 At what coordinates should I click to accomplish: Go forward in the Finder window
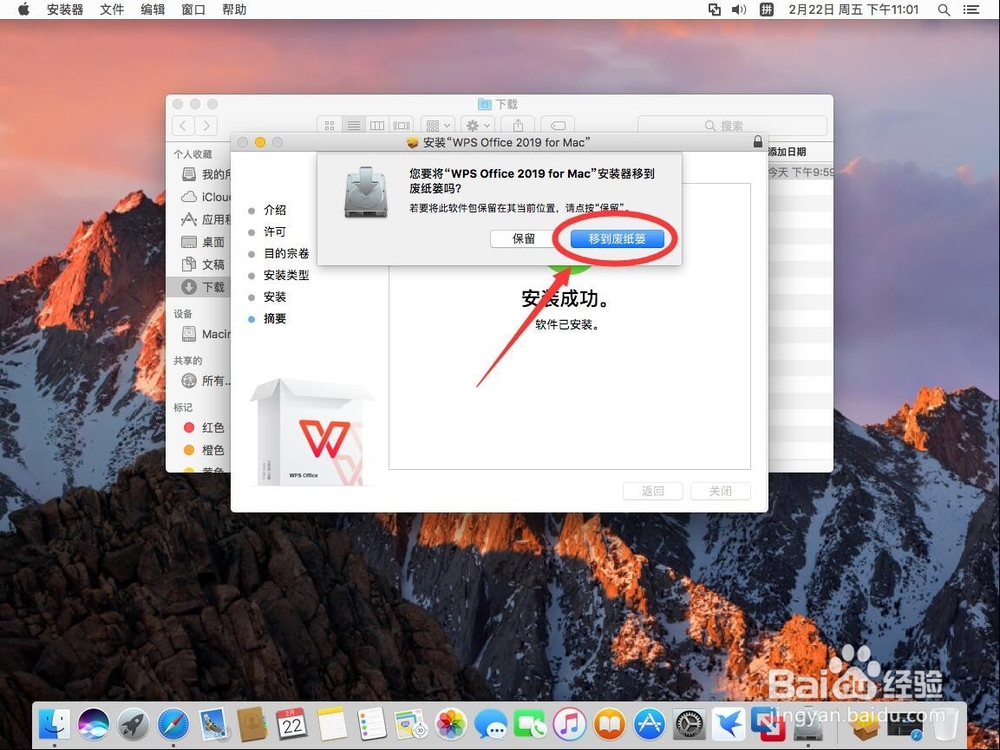click(x=206, y=125)
